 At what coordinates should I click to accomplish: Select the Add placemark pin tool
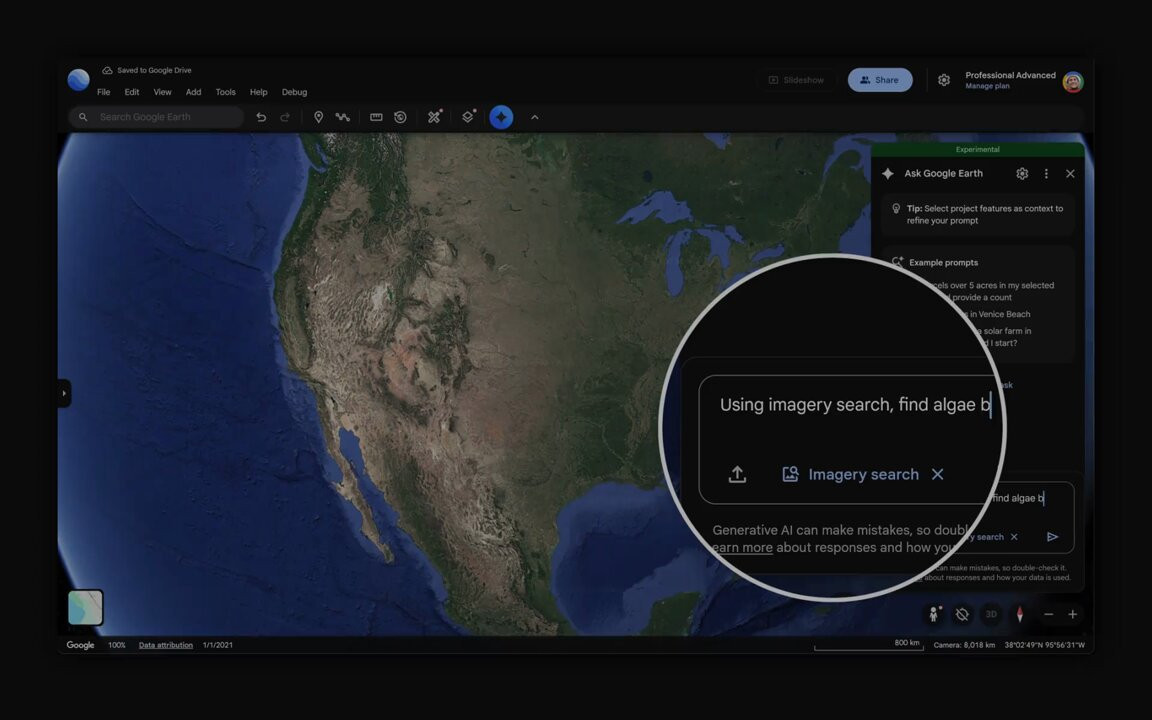point(318,117)
